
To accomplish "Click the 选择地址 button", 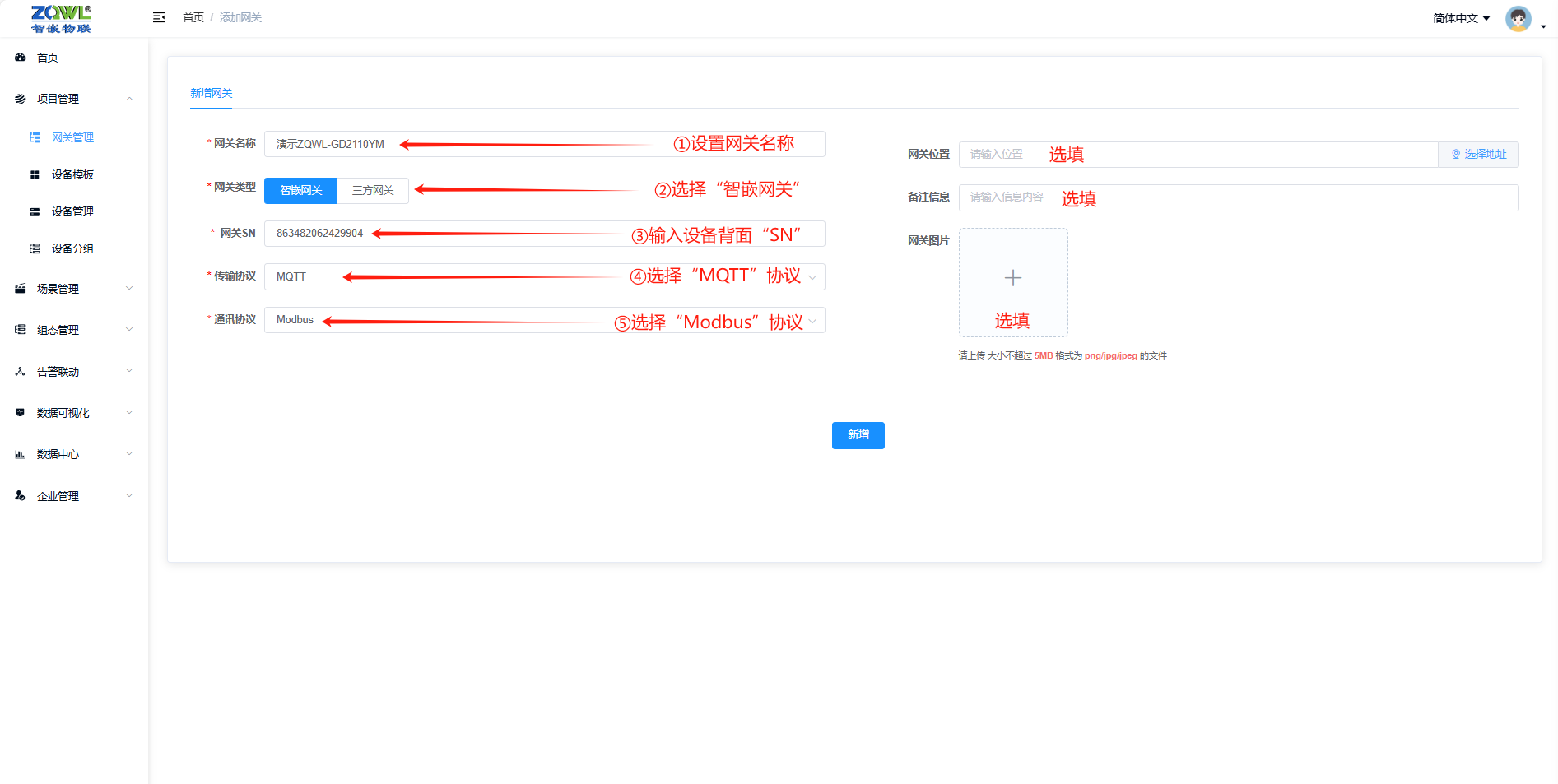I will 1478,155.
